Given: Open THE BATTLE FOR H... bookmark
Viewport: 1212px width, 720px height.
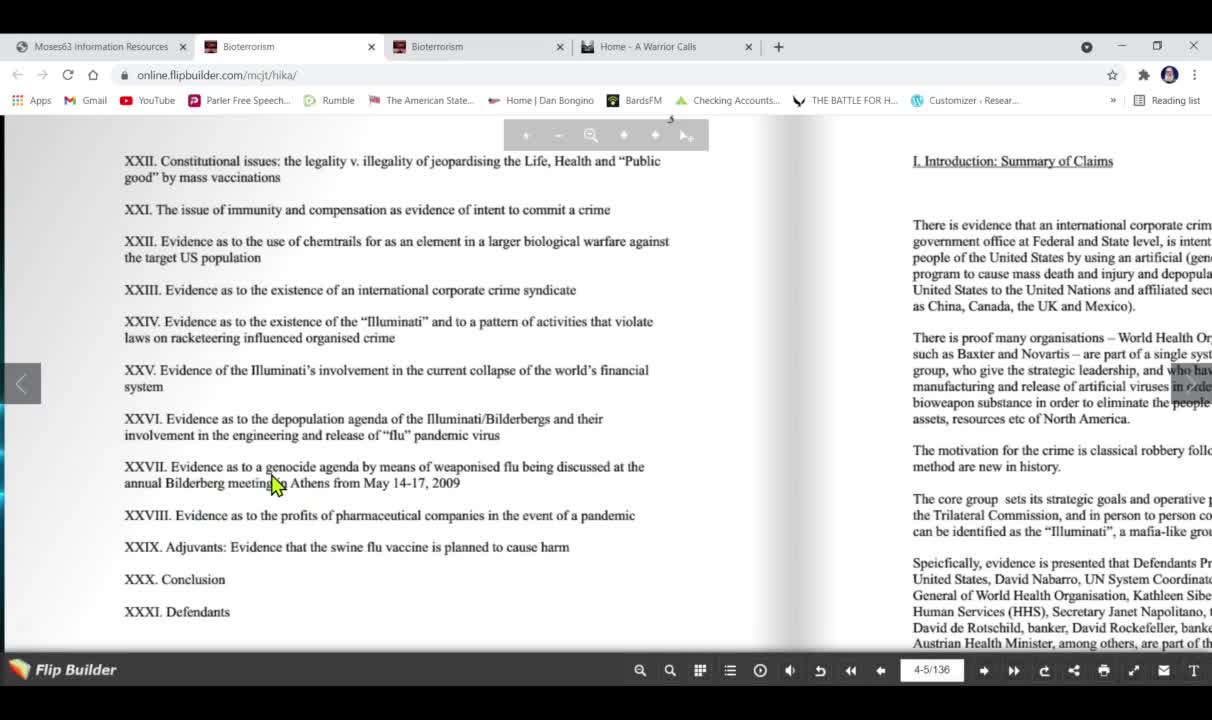Looking at the screenshot, I should click(845, 100).
